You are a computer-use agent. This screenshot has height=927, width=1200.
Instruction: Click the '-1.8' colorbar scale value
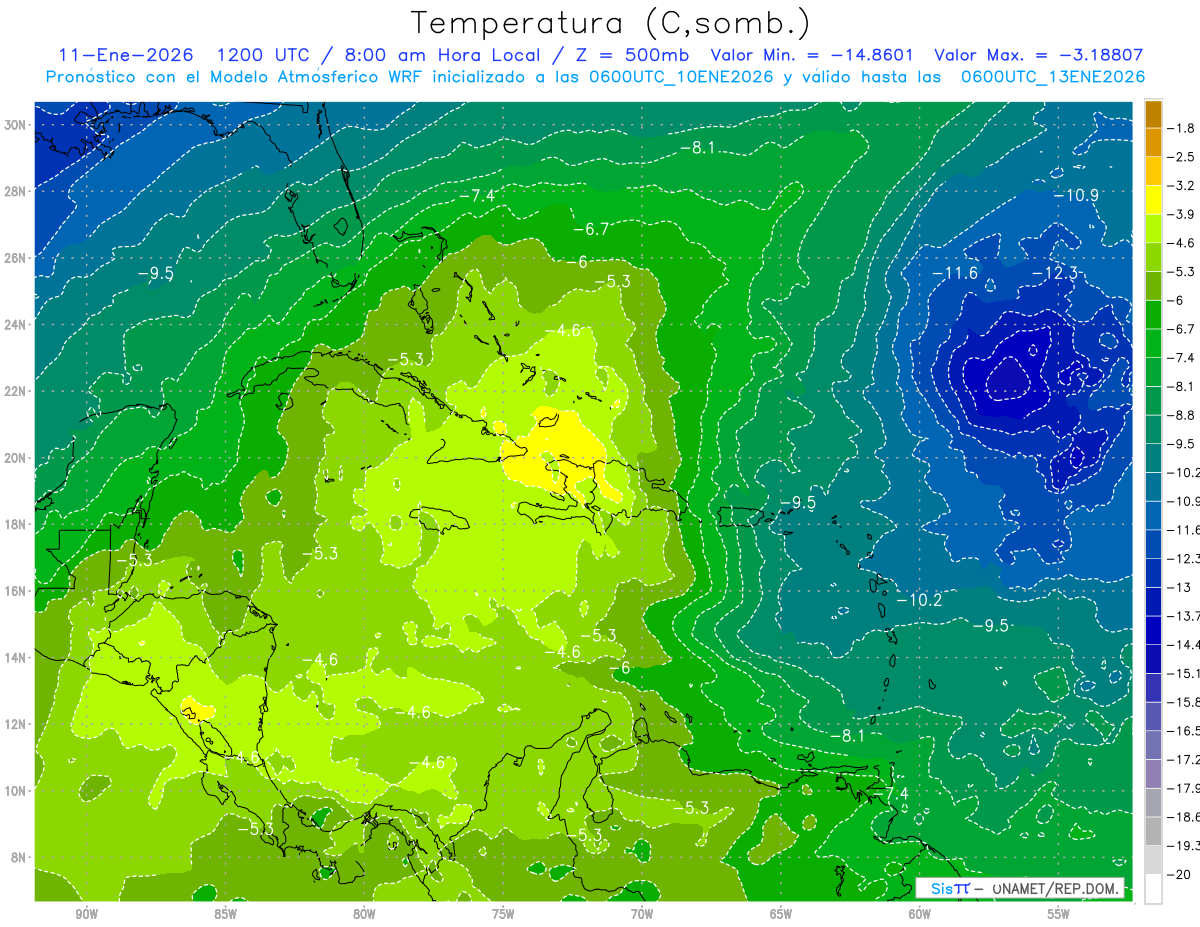[x=1182, y=128]
